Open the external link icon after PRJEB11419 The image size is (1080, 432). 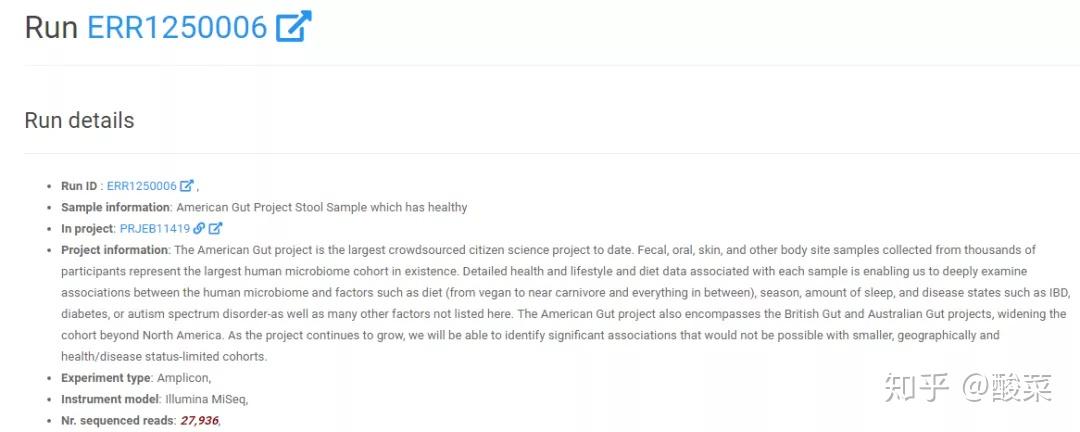click(215, 229)
